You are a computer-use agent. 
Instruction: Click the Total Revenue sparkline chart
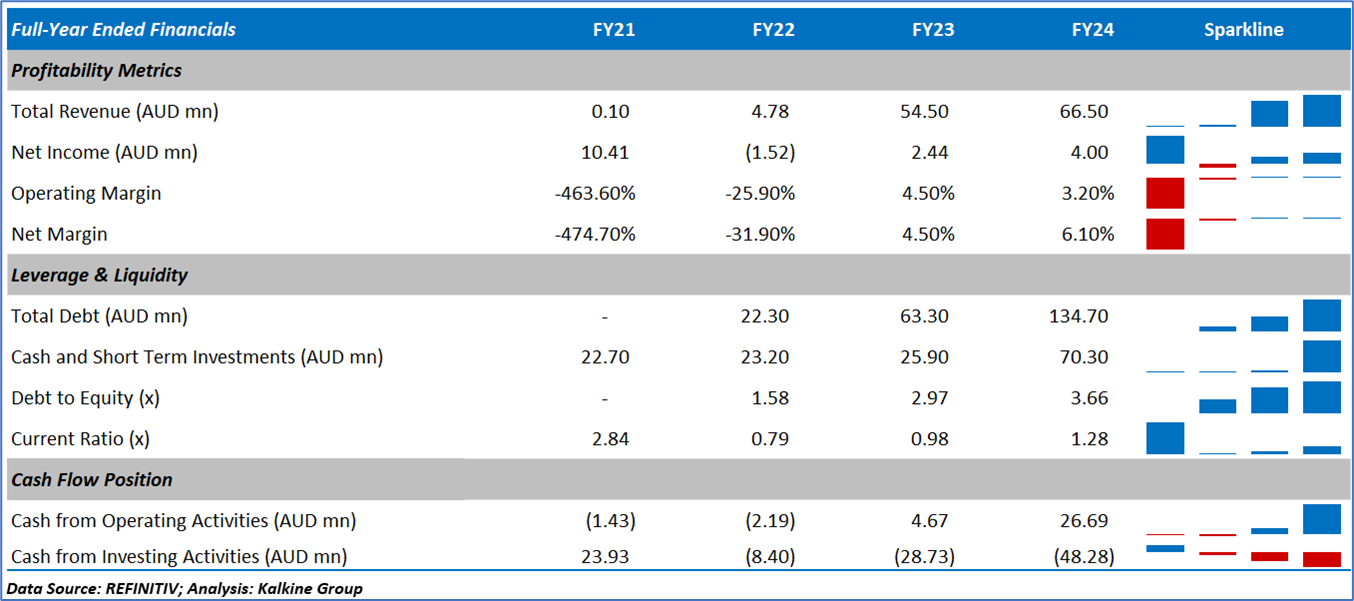[1243, 111]
